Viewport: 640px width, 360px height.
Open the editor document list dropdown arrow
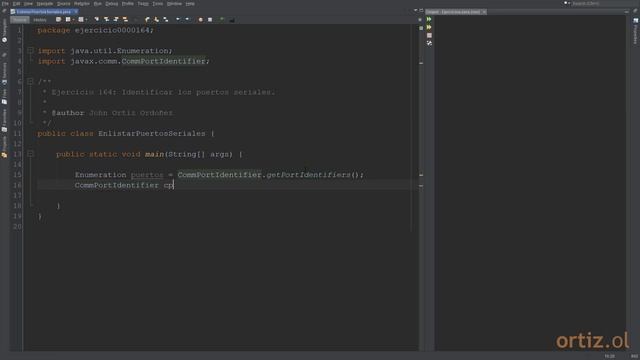[x=416, y=11]
